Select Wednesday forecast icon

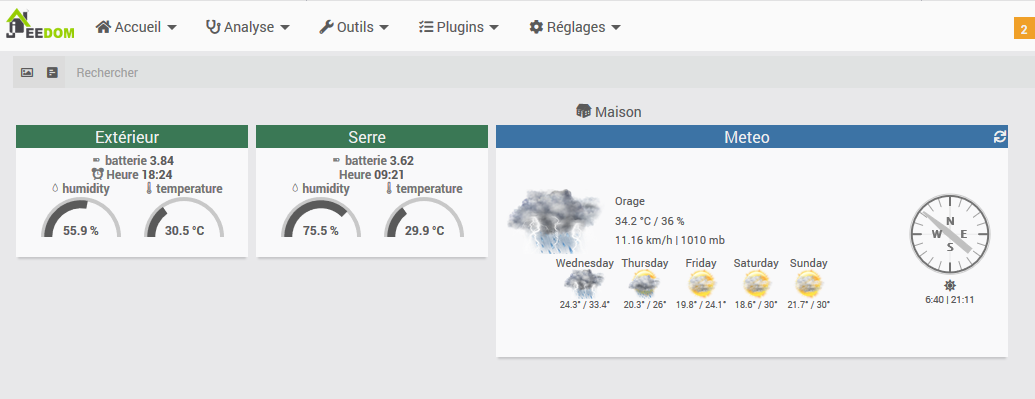[584, 284]
